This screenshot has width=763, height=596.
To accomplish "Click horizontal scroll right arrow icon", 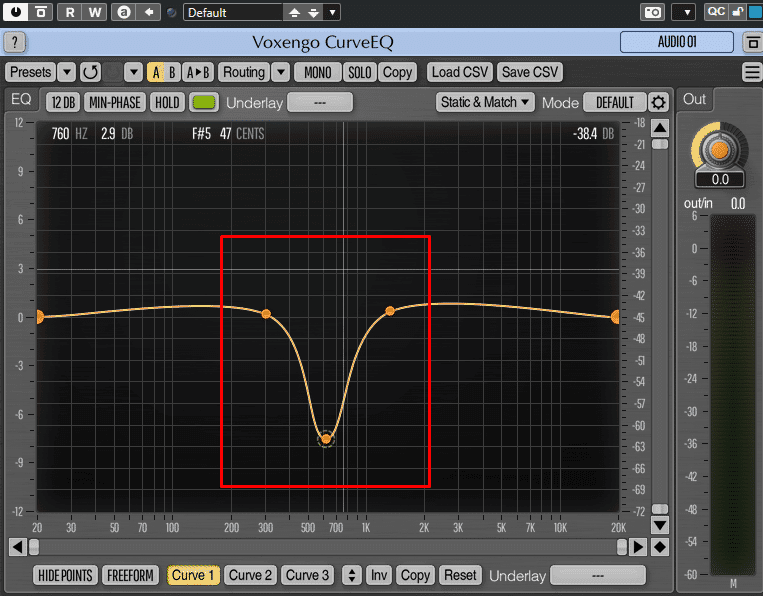I will coord(637,547).
